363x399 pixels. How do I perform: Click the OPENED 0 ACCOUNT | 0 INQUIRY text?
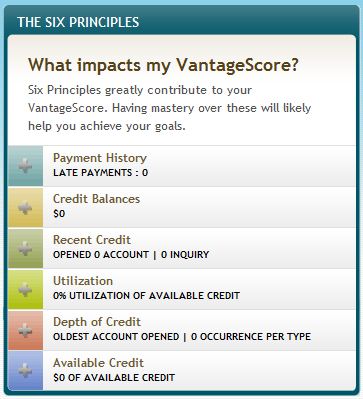pyautogui.click(x=131, y=255)
